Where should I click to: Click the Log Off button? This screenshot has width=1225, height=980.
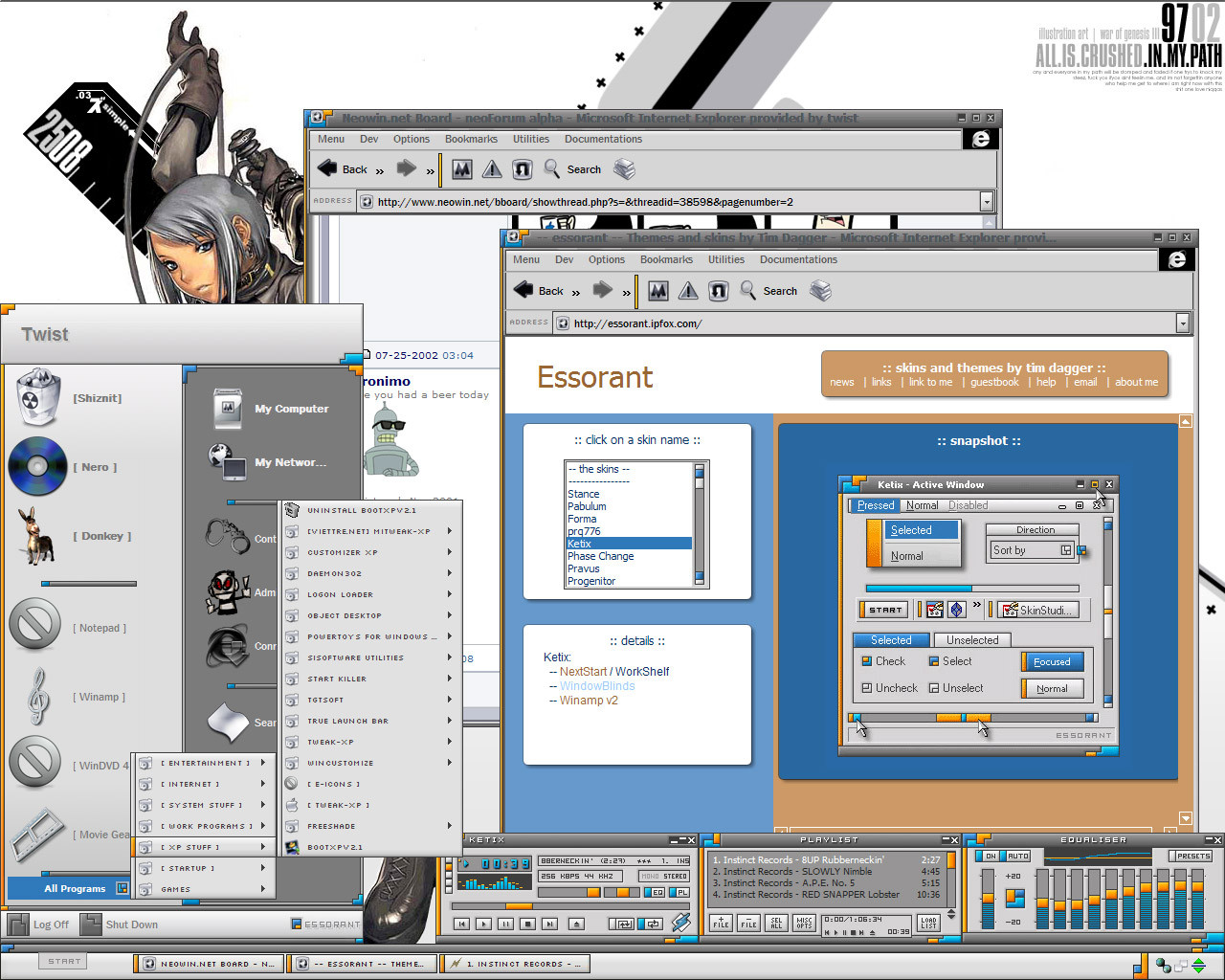pyautogui.click(x=39, y=924)
